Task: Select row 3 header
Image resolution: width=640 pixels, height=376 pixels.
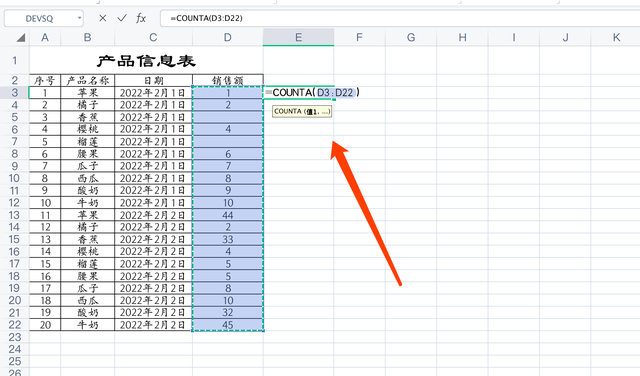Action: (15, 93)
